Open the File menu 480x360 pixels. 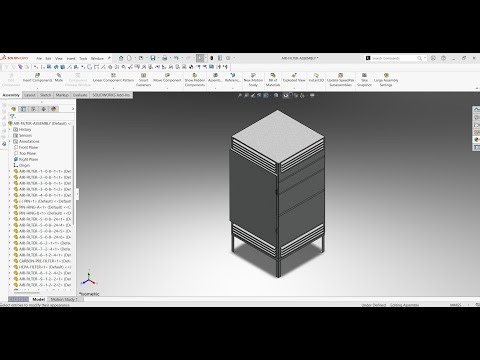39,58
